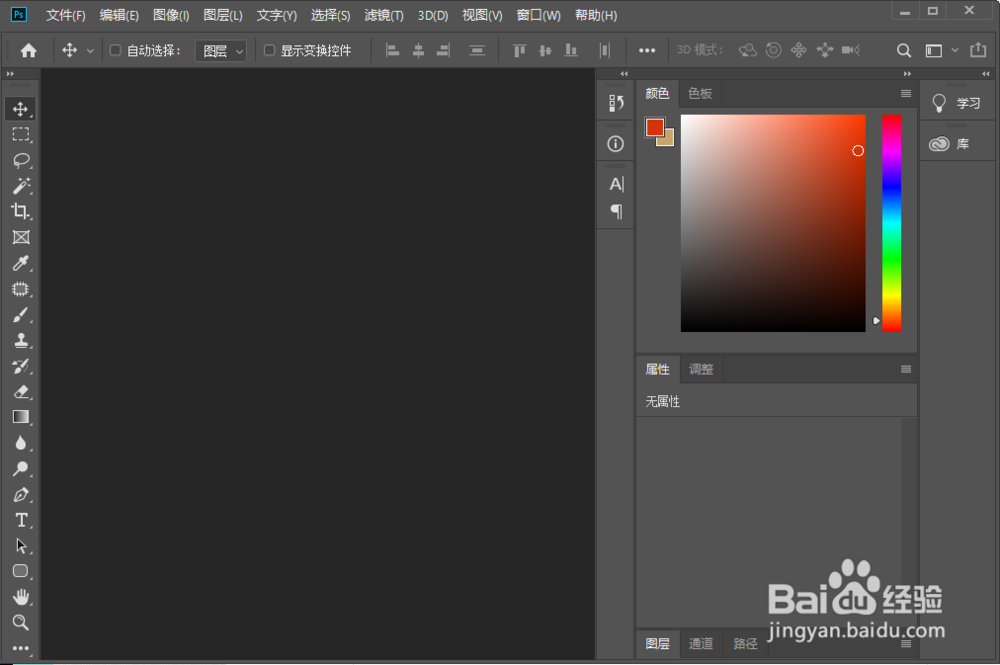Select the Healing Brush patch tool
The width and height of the screenshot is (1000, 665).
(20, 289)
